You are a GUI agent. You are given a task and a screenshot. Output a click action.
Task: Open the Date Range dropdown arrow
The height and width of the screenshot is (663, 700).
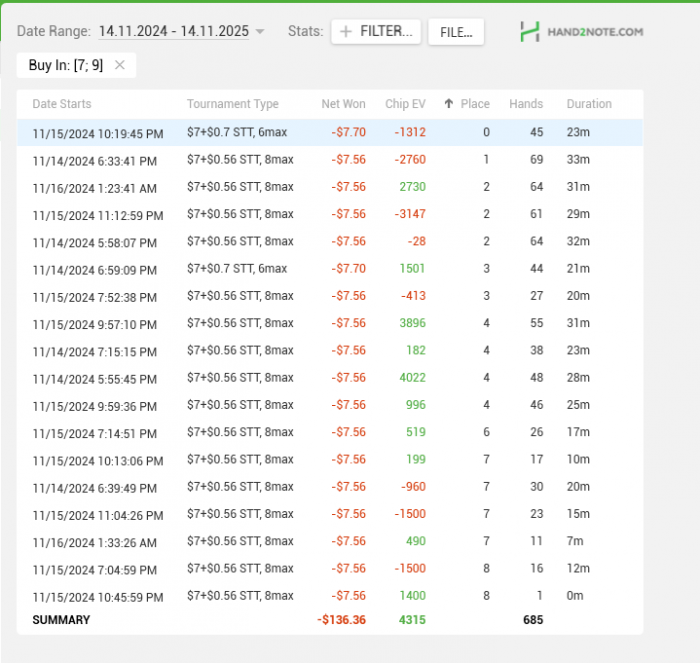click(260, 32)
